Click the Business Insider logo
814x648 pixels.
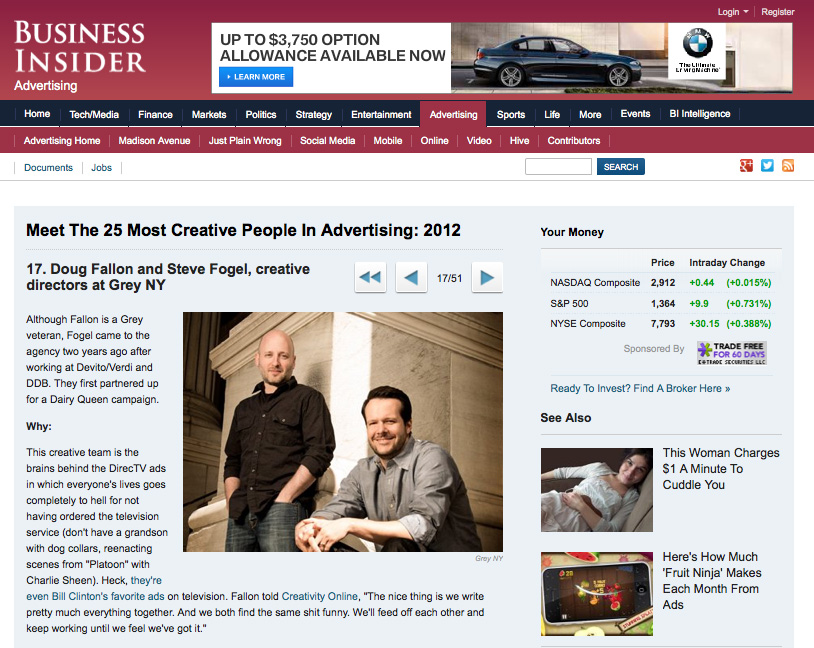pos(79,48)
